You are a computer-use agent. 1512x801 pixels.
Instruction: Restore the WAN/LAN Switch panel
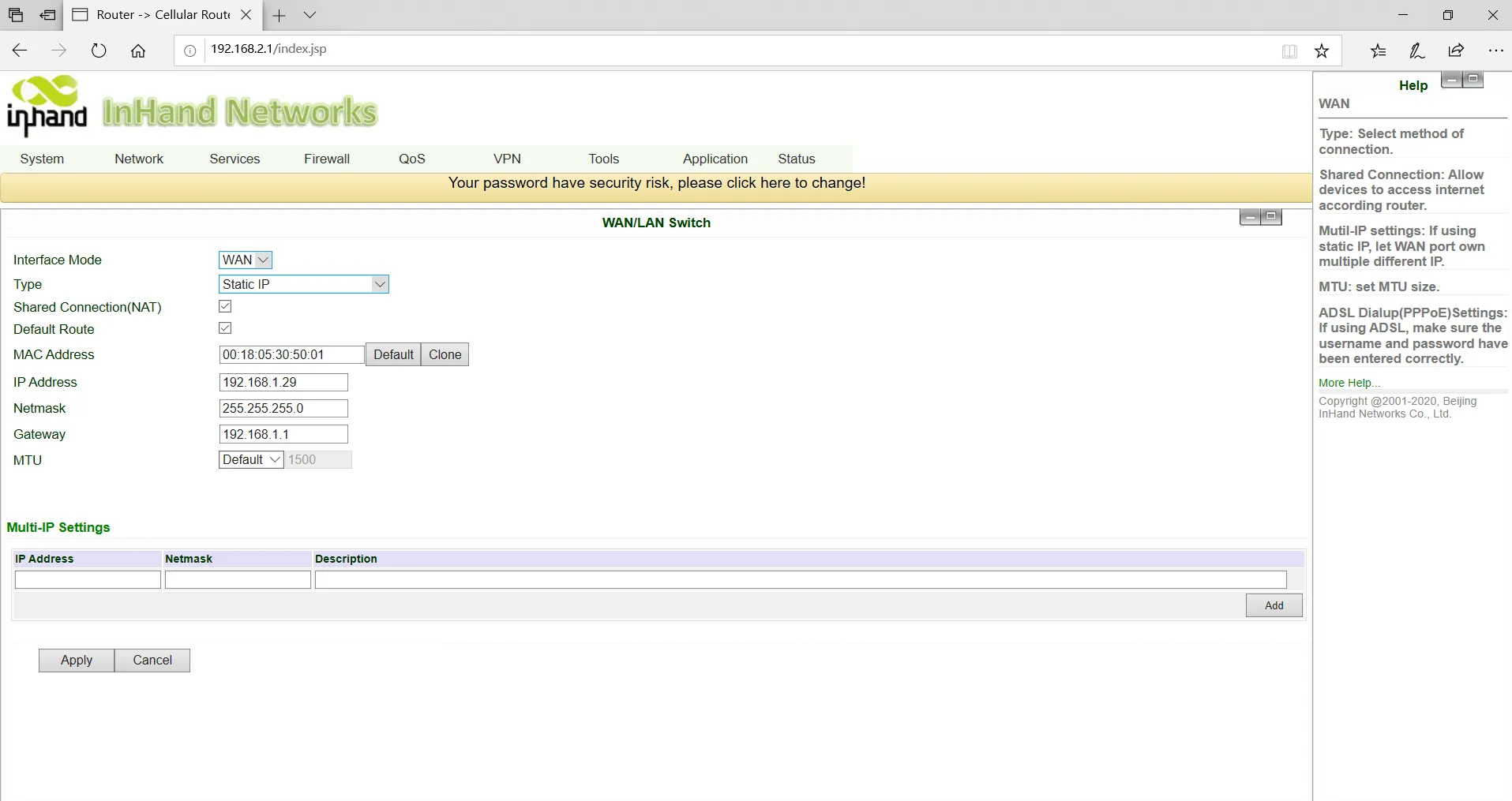[1271, 217]
